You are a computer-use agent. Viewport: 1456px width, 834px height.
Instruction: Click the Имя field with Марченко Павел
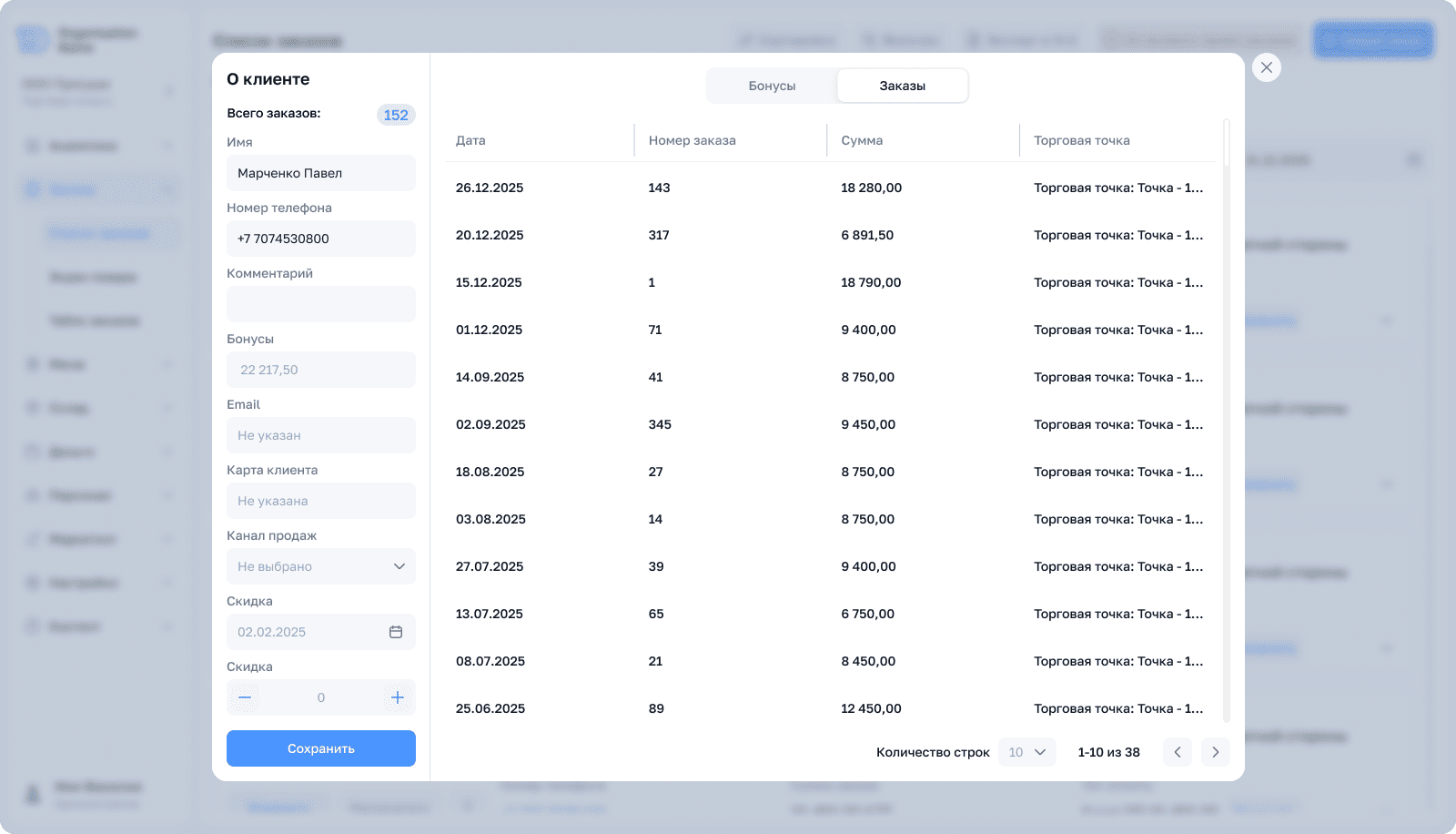pos(320,173)
